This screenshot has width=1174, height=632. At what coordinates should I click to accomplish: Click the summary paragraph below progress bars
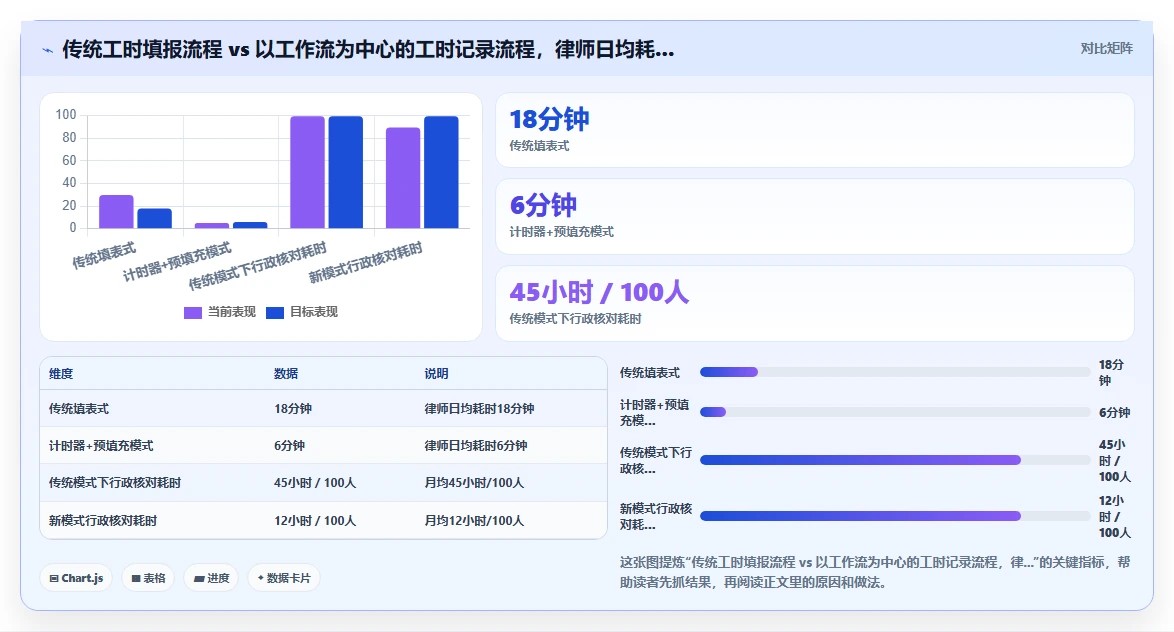point(875,572)
